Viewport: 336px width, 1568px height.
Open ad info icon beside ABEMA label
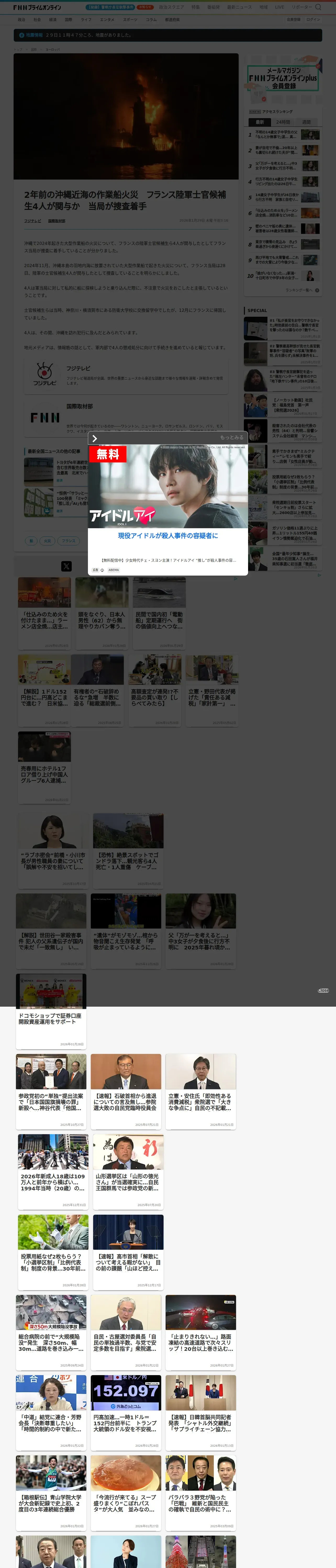coord(102,570)
